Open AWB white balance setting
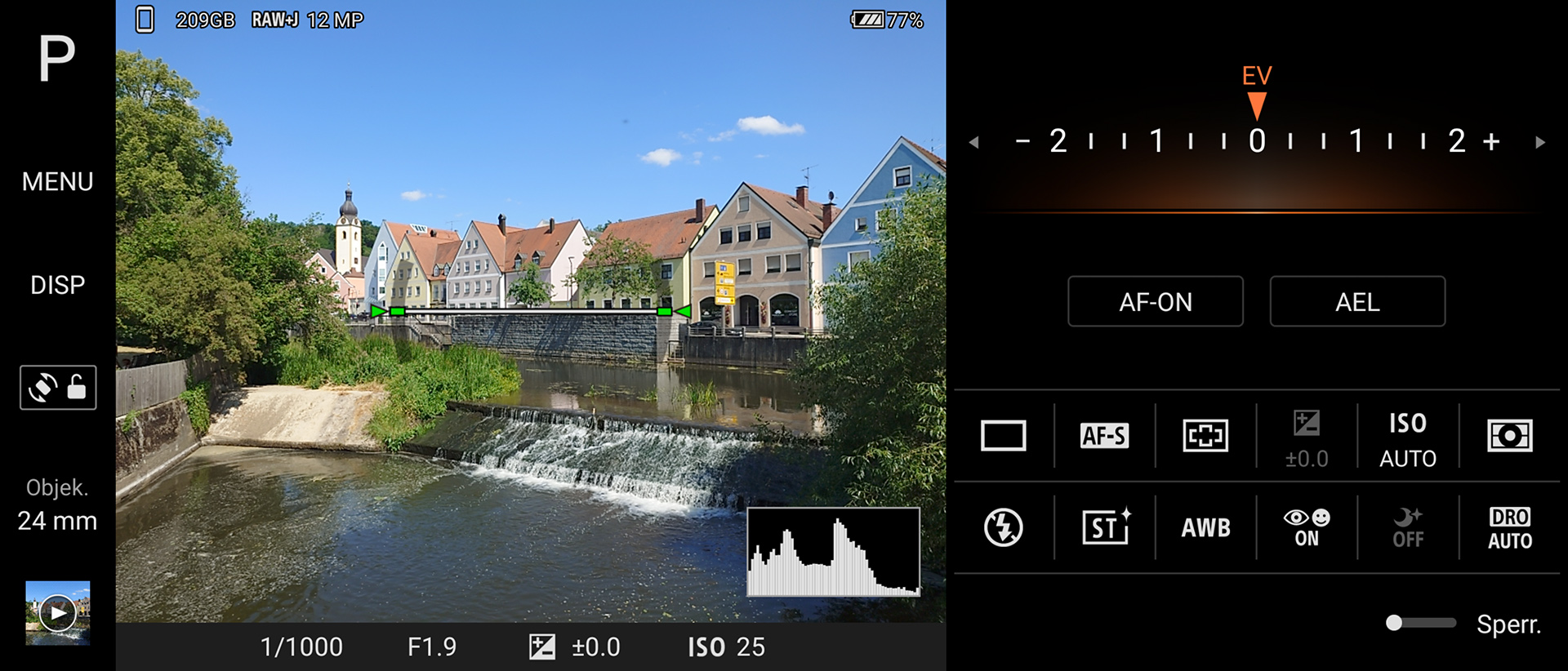The width and height of the screenshot is (1568, 671). (1205, 527)
